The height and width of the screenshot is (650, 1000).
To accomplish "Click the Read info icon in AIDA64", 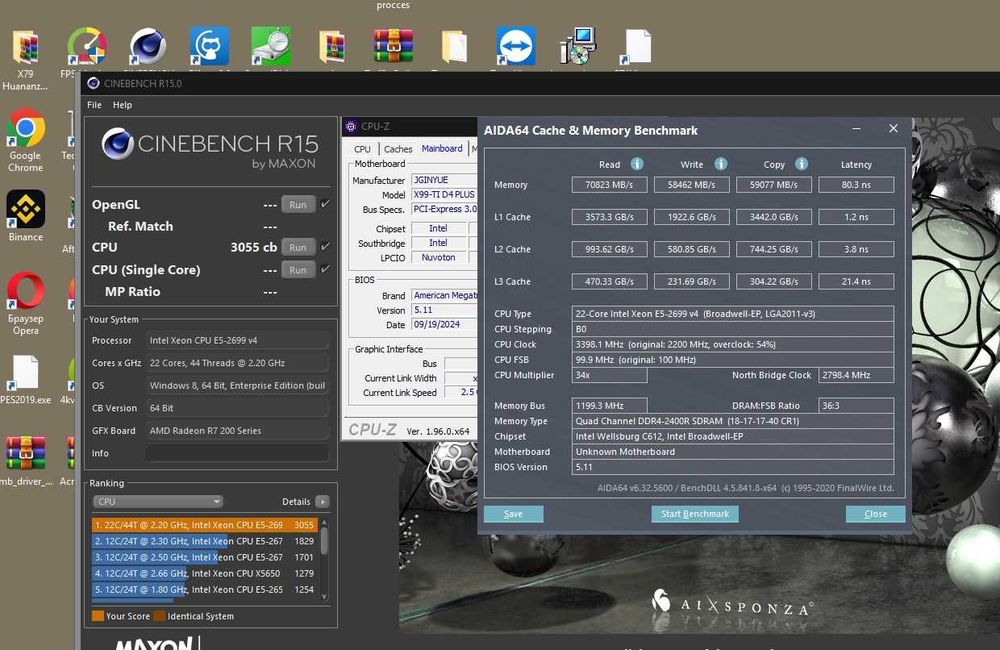I will click(636, 164).
